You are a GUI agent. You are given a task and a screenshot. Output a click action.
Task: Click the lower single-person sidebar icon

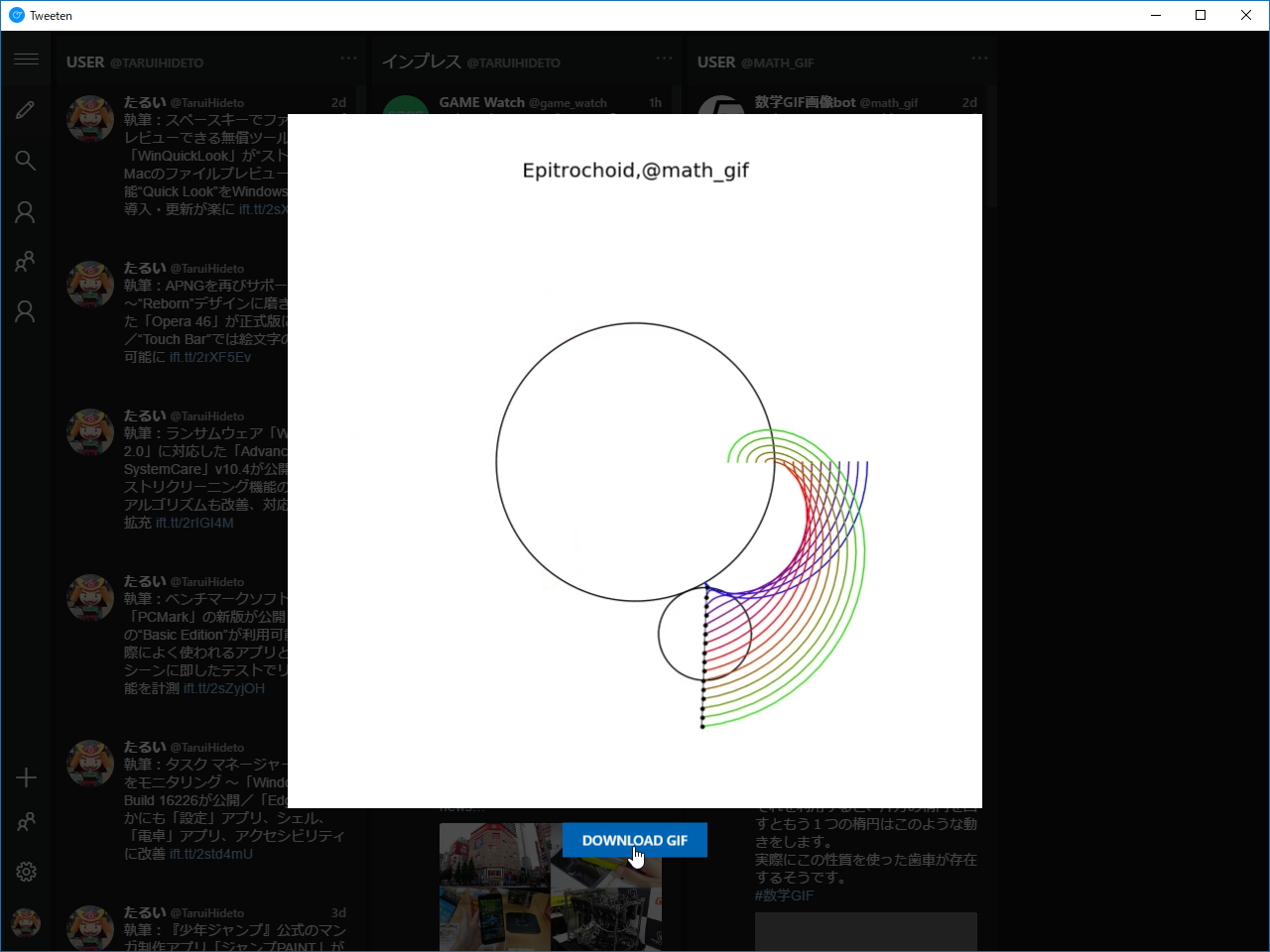pyautogui.click(x=26, y=311)
